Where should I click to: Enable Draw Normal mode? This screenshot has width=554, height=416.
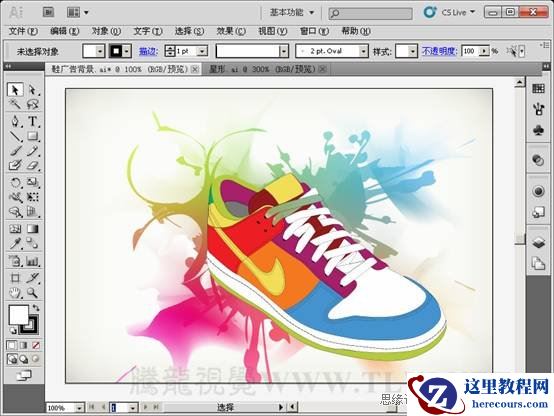pyautogui.click(x=12, y=359)
